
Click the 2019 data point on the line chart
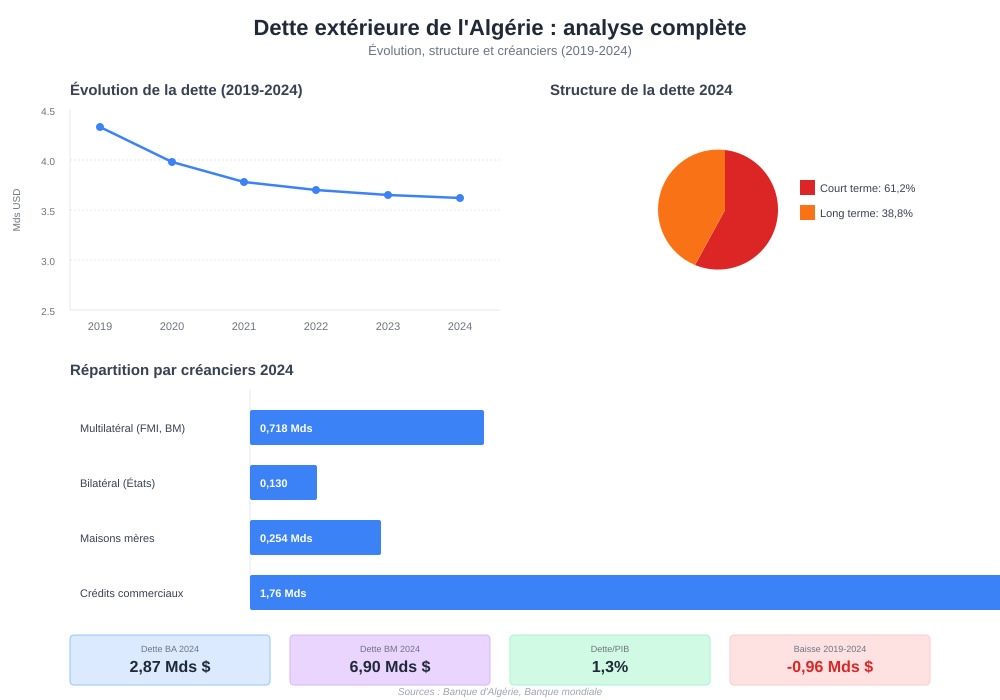coord(100,127)
